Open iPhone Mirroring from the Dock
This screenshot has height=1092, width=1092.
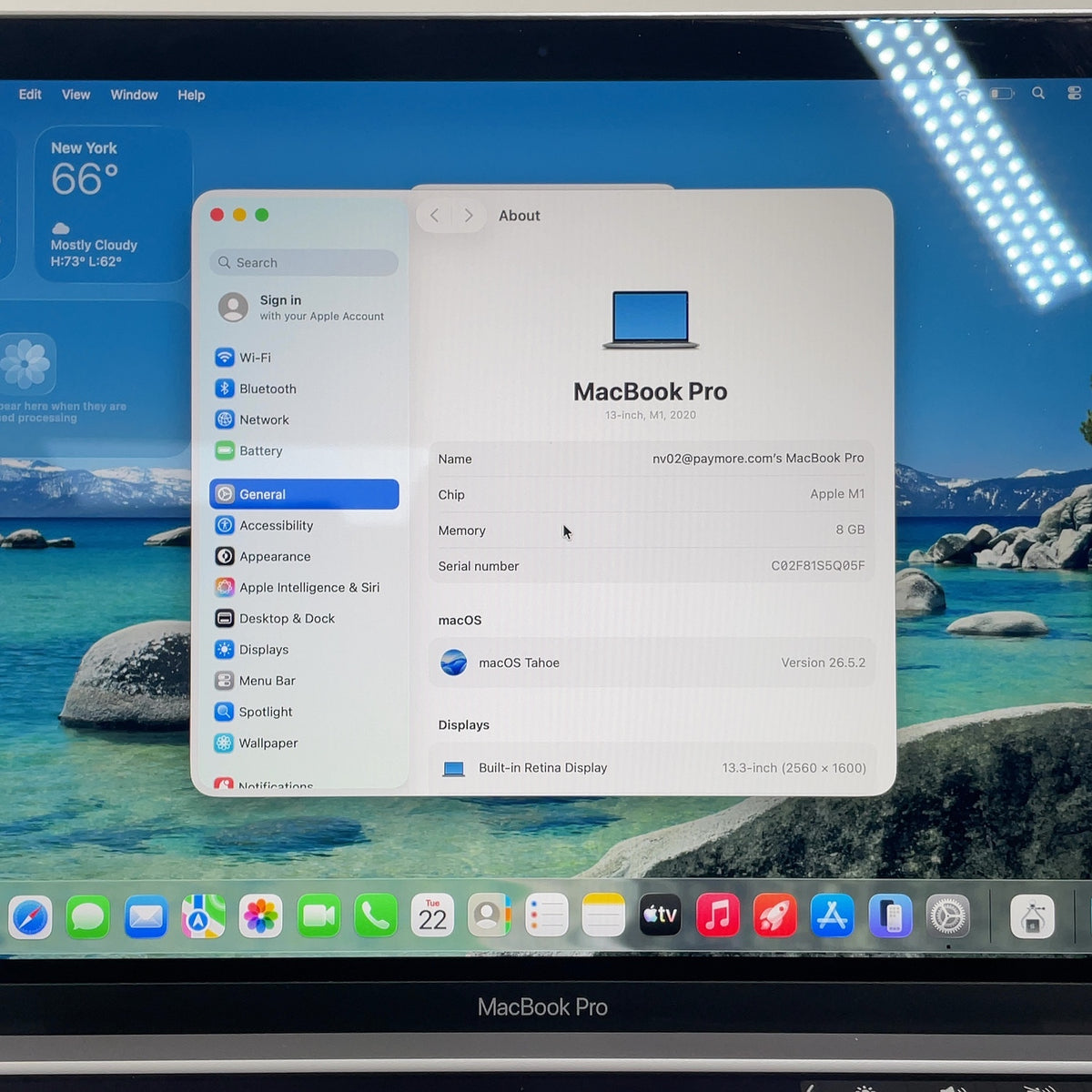pos(890,916)
